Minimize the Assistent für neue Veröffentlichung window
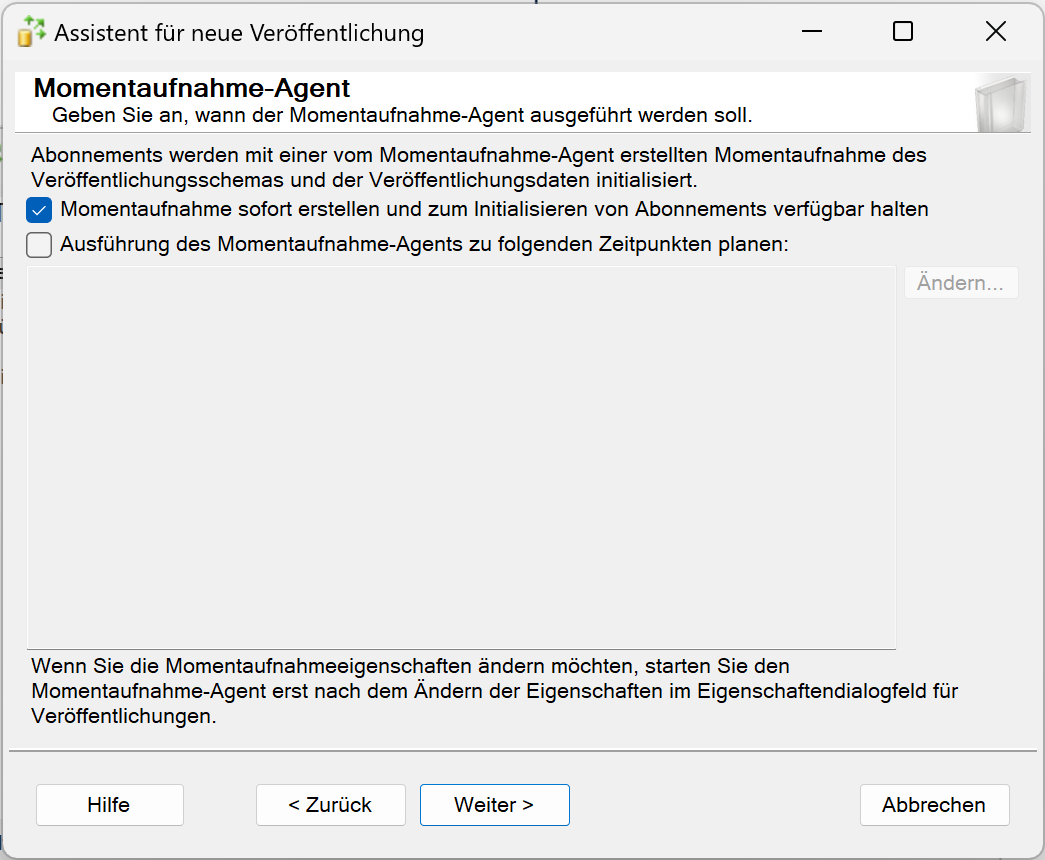This screenshot has width=1045, height=860. click(x=812, y=31)
